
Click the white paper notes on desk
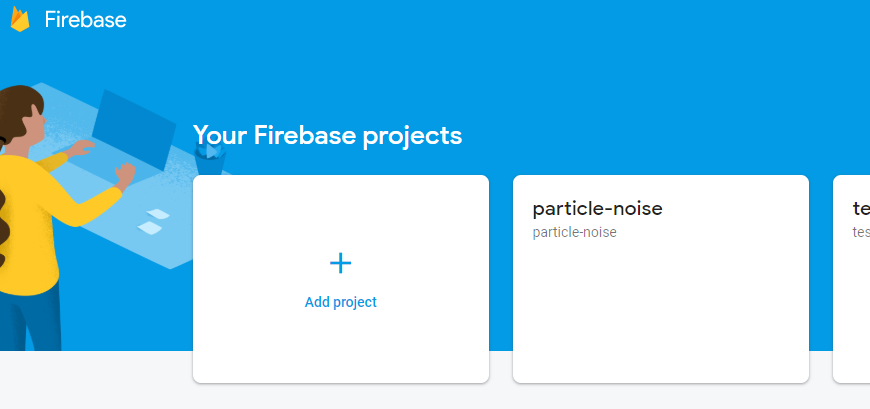pos(153,221)
